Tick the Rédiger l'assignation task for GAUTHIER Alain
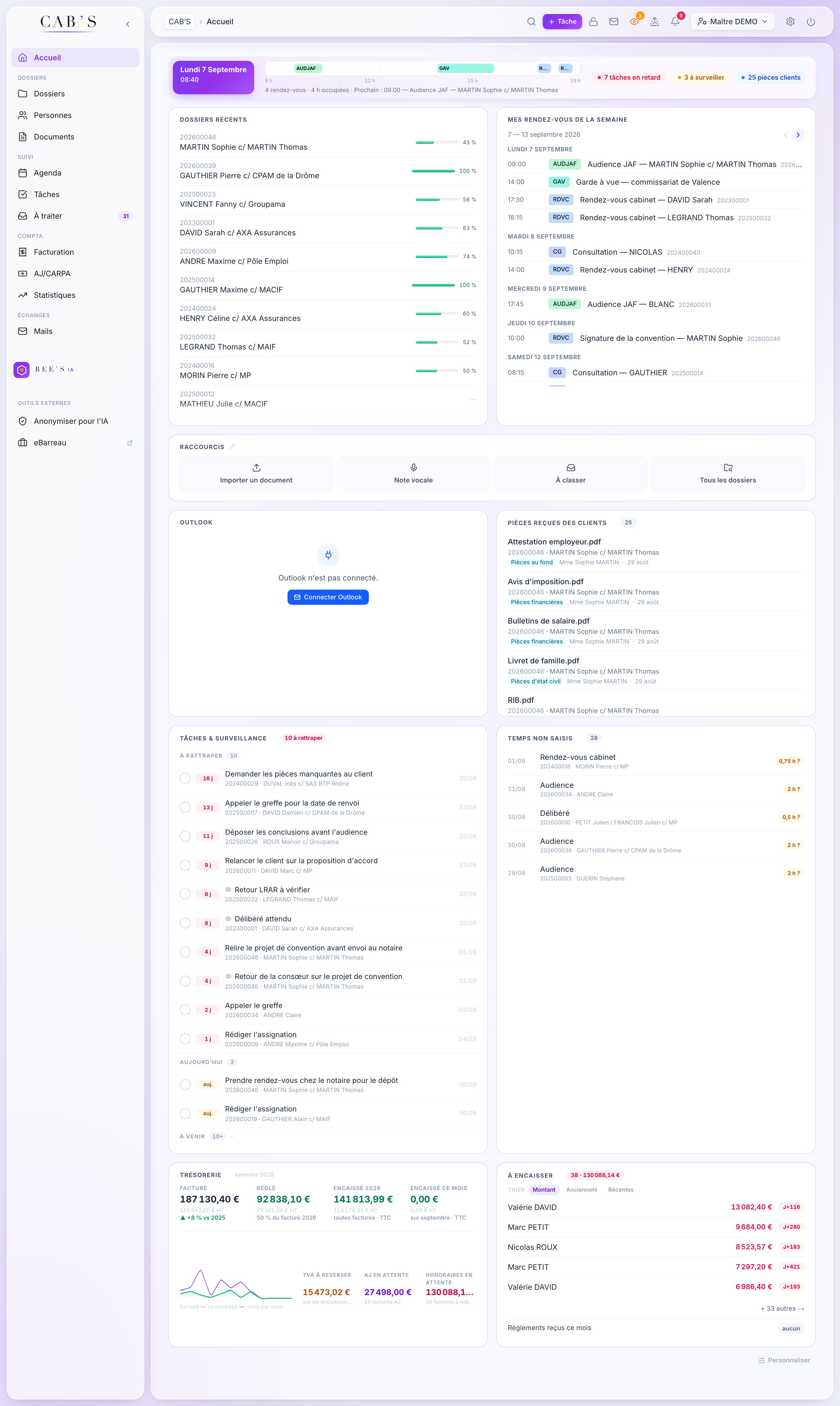Image resolution: width=840 pixels, height=1406 pixels. (185, 1113)
